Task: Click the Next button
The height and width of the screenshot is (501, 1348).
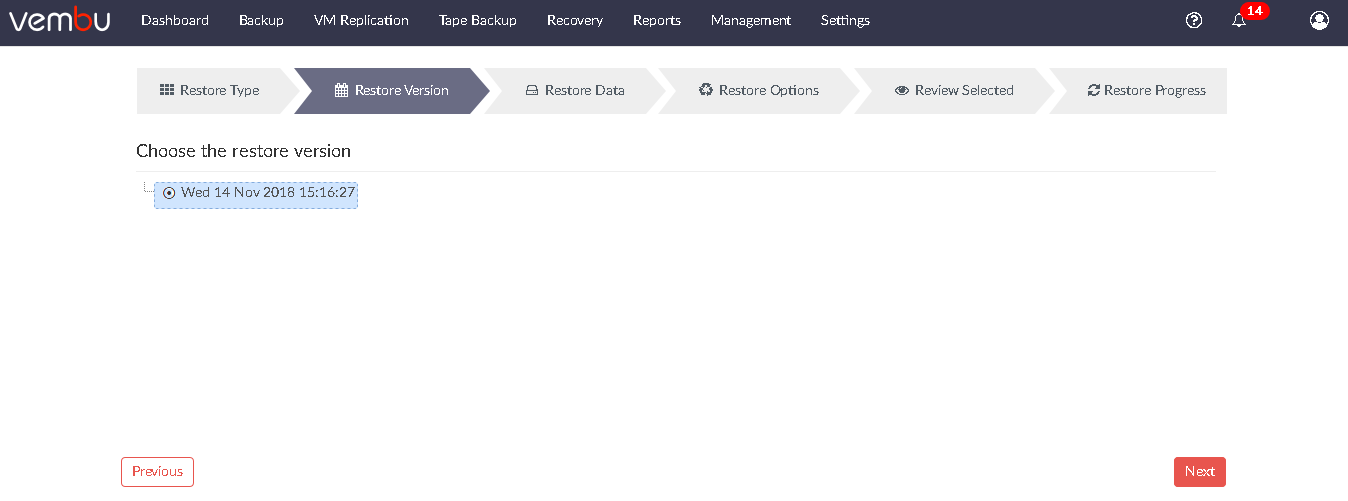Action: (x=1200, y=472)
